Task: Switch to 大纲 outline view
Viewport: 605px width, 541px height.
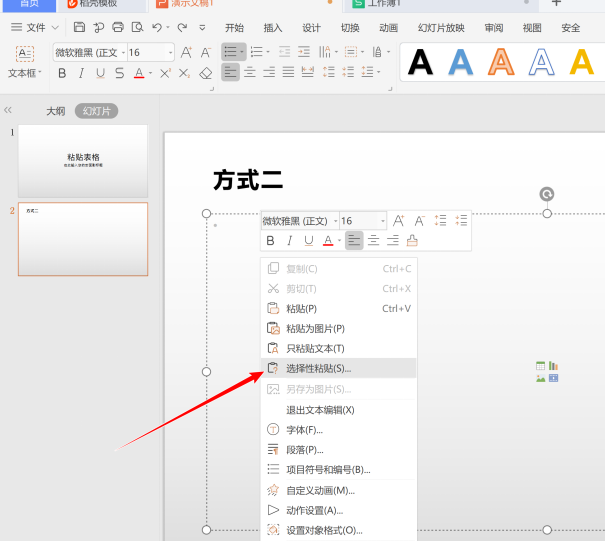Action: point(56,111)
